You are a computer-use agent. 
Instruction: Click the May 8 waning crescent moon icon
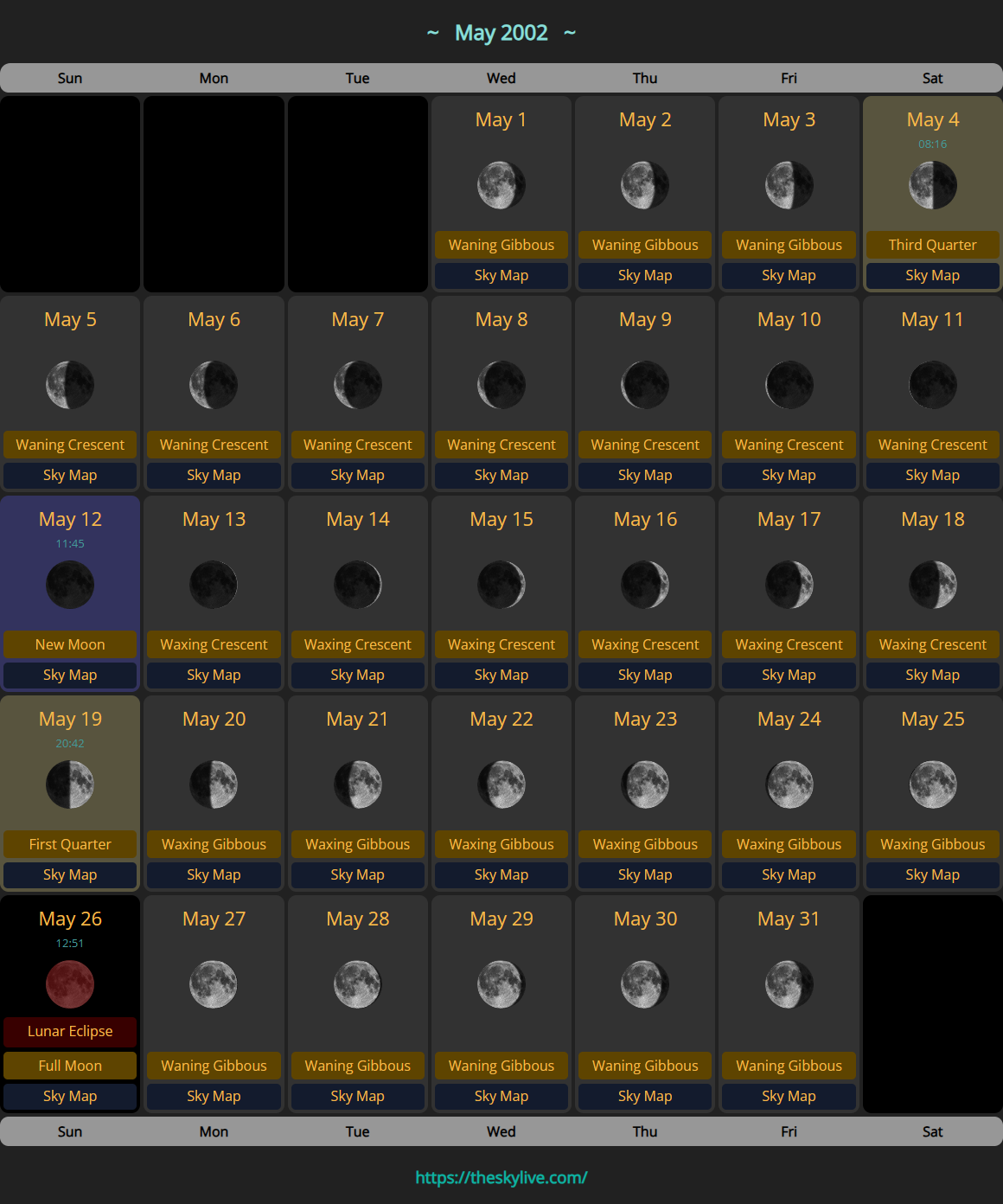[501, 385]
